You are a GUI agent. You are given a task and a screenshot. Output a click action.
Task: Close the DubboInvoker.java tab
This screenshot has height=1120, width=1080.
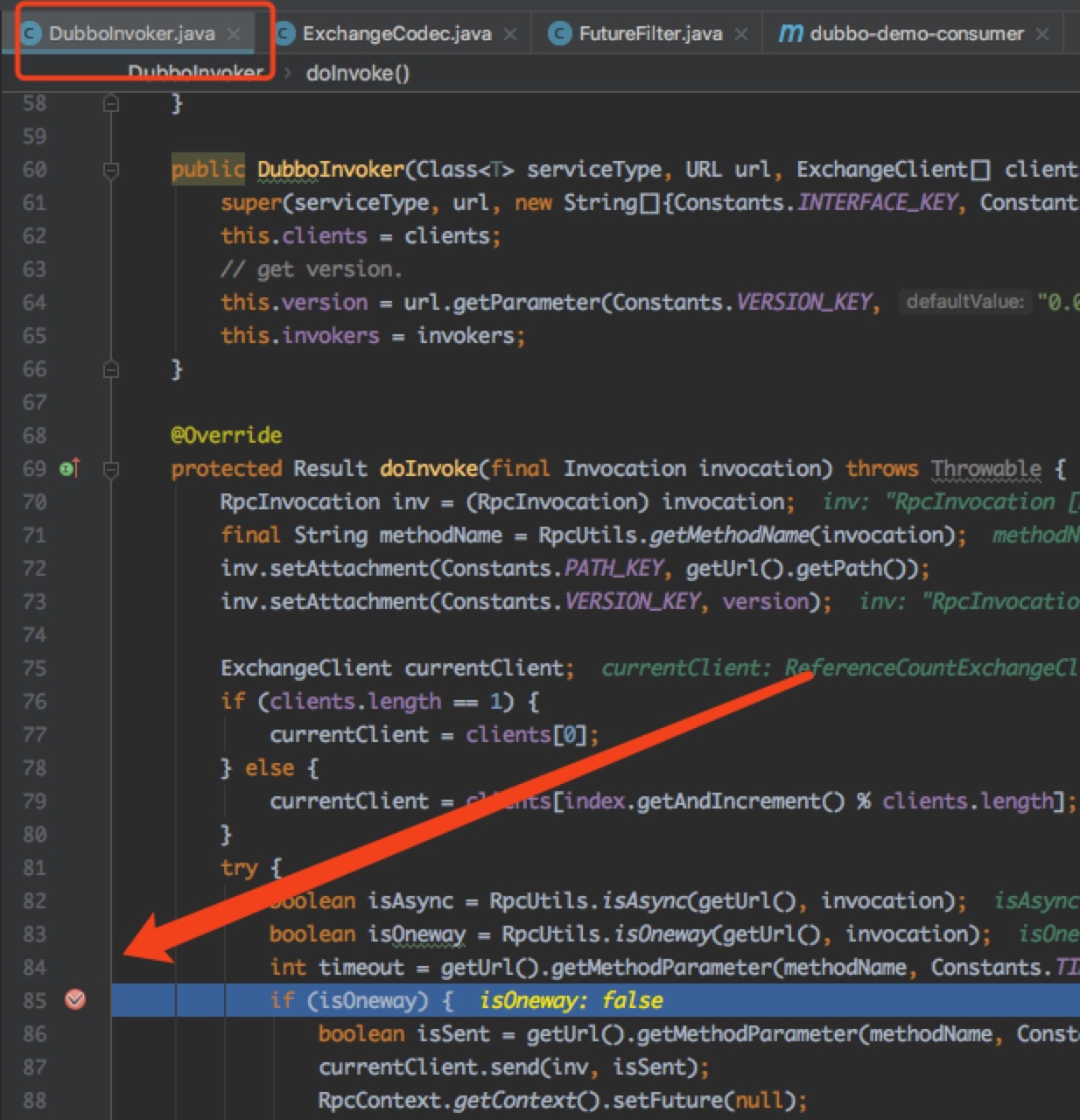pos(234,34)
